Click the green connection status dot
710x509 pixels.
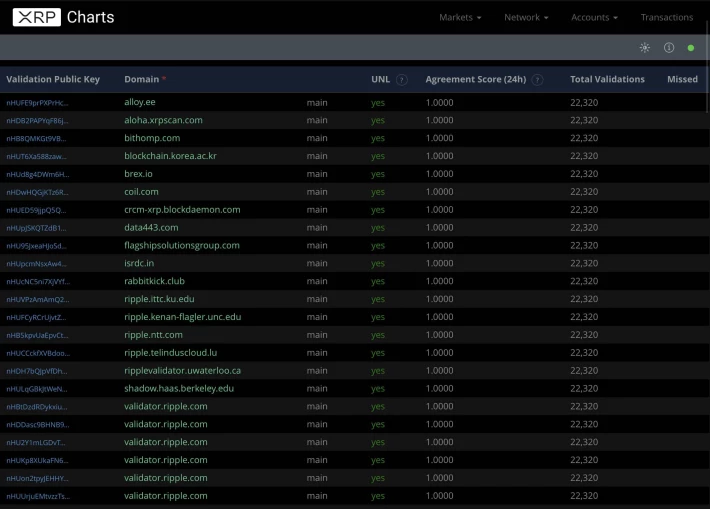tap(691, 48)
